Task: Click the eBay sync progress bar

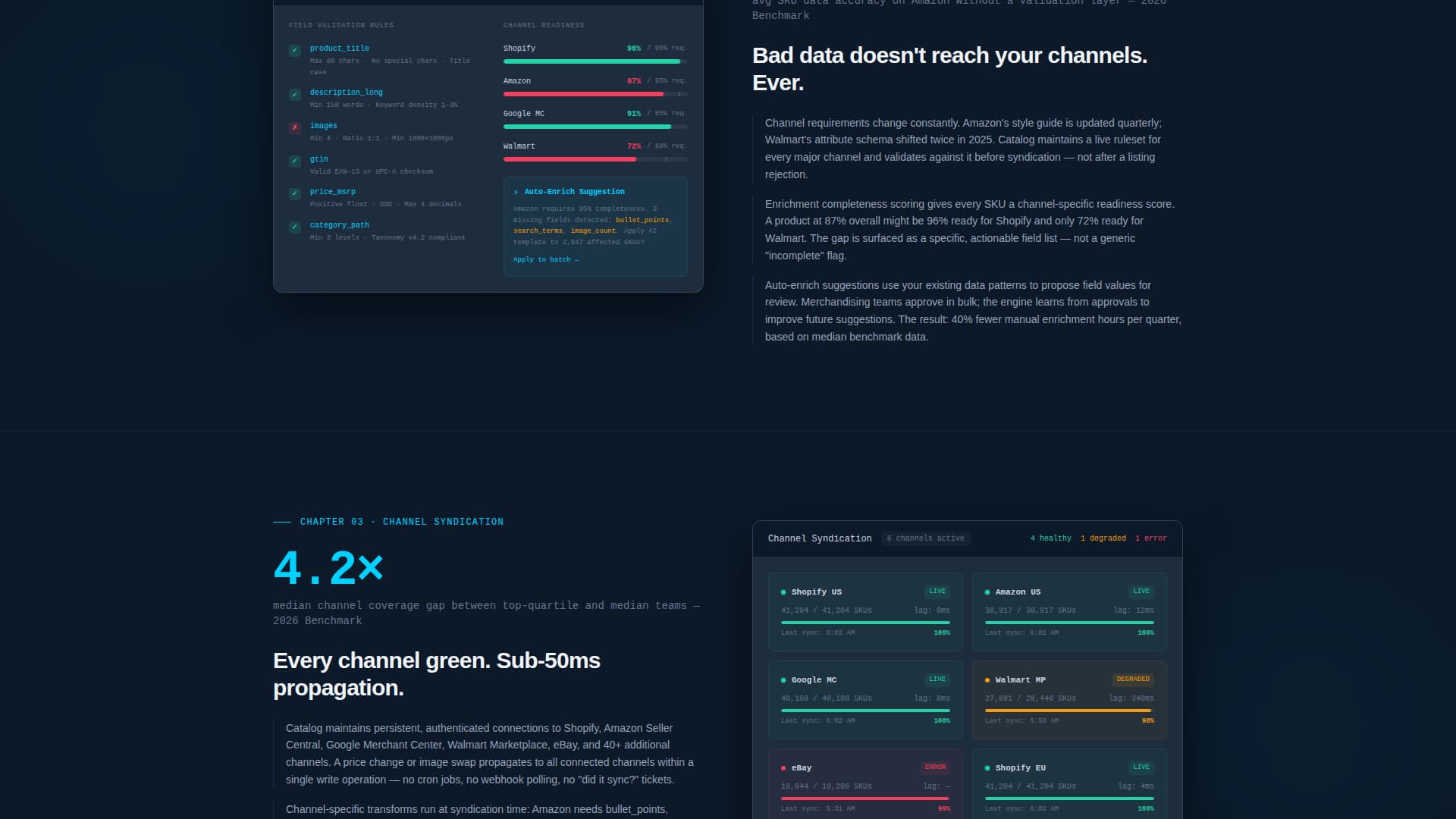Action: pyautogui.click(x=865, y=799)
